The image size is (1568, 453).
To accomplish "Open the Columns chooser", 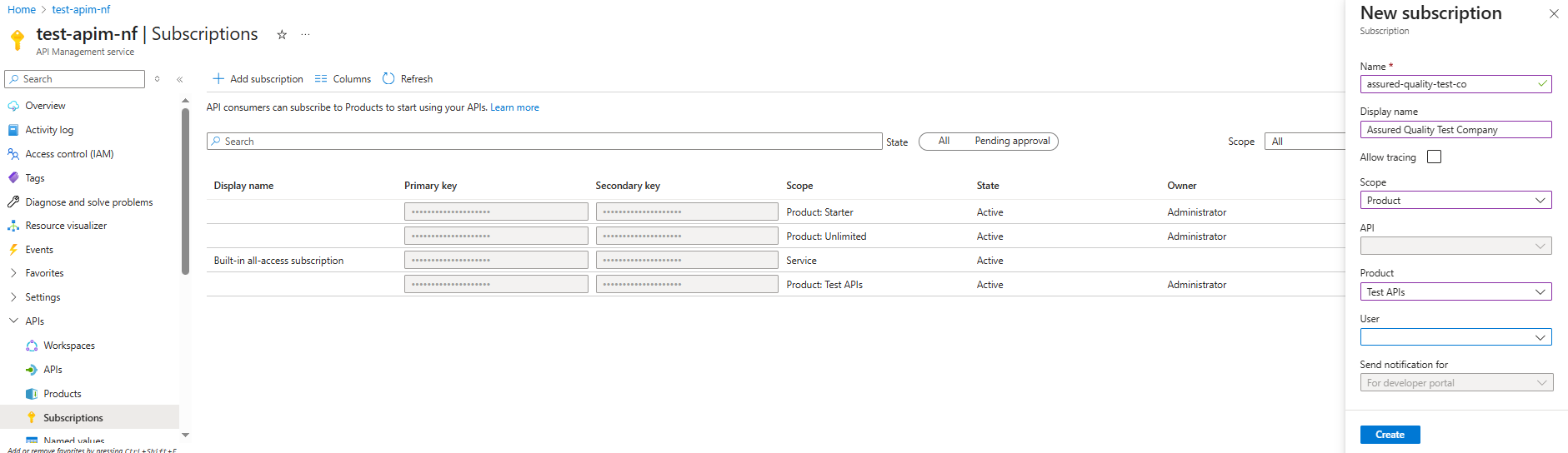I will click(343, 79).
